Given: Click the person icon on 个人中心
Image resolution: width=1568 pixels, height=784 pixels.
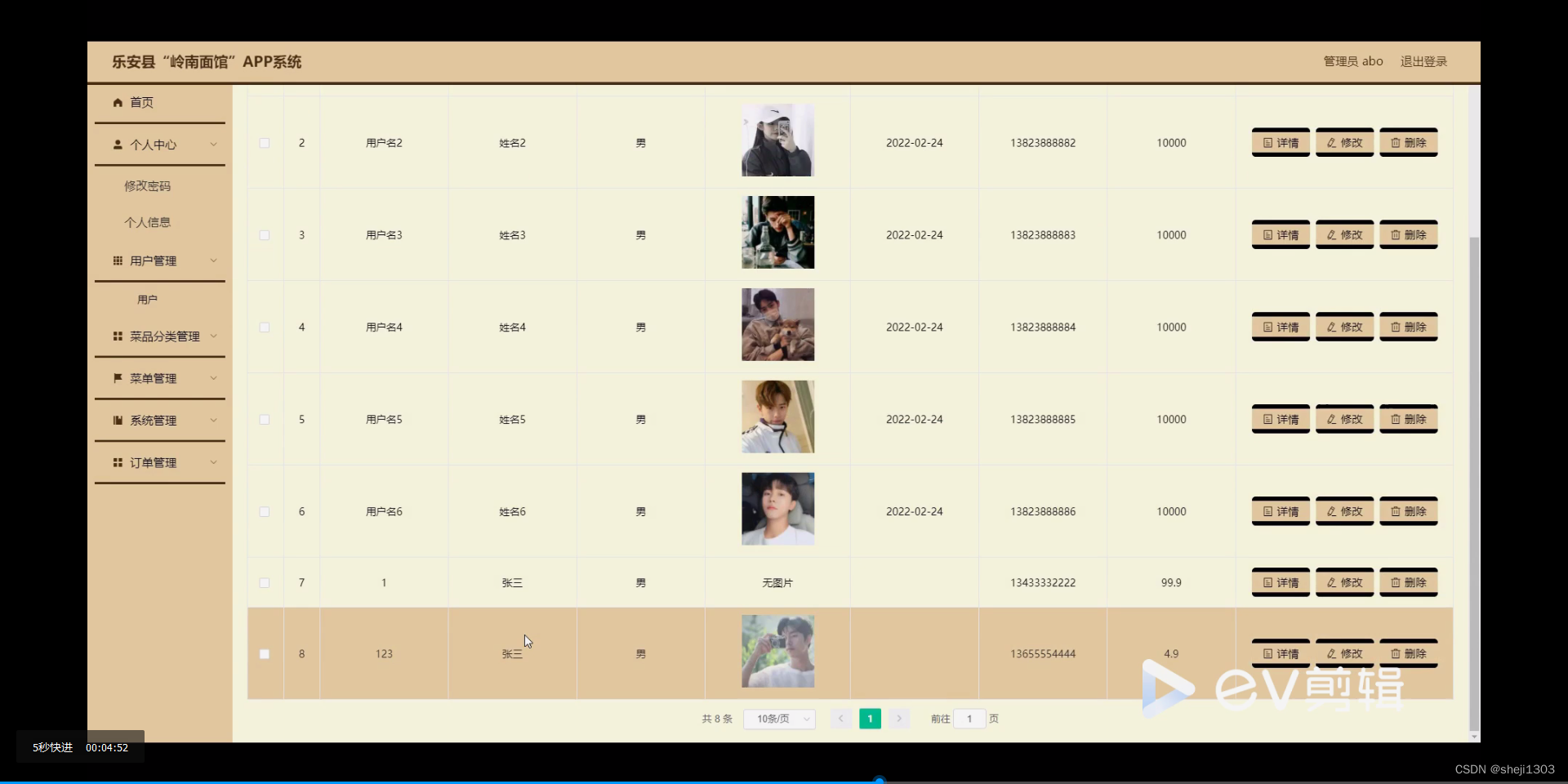Looking at the screenshot, I should coord(118,145).
